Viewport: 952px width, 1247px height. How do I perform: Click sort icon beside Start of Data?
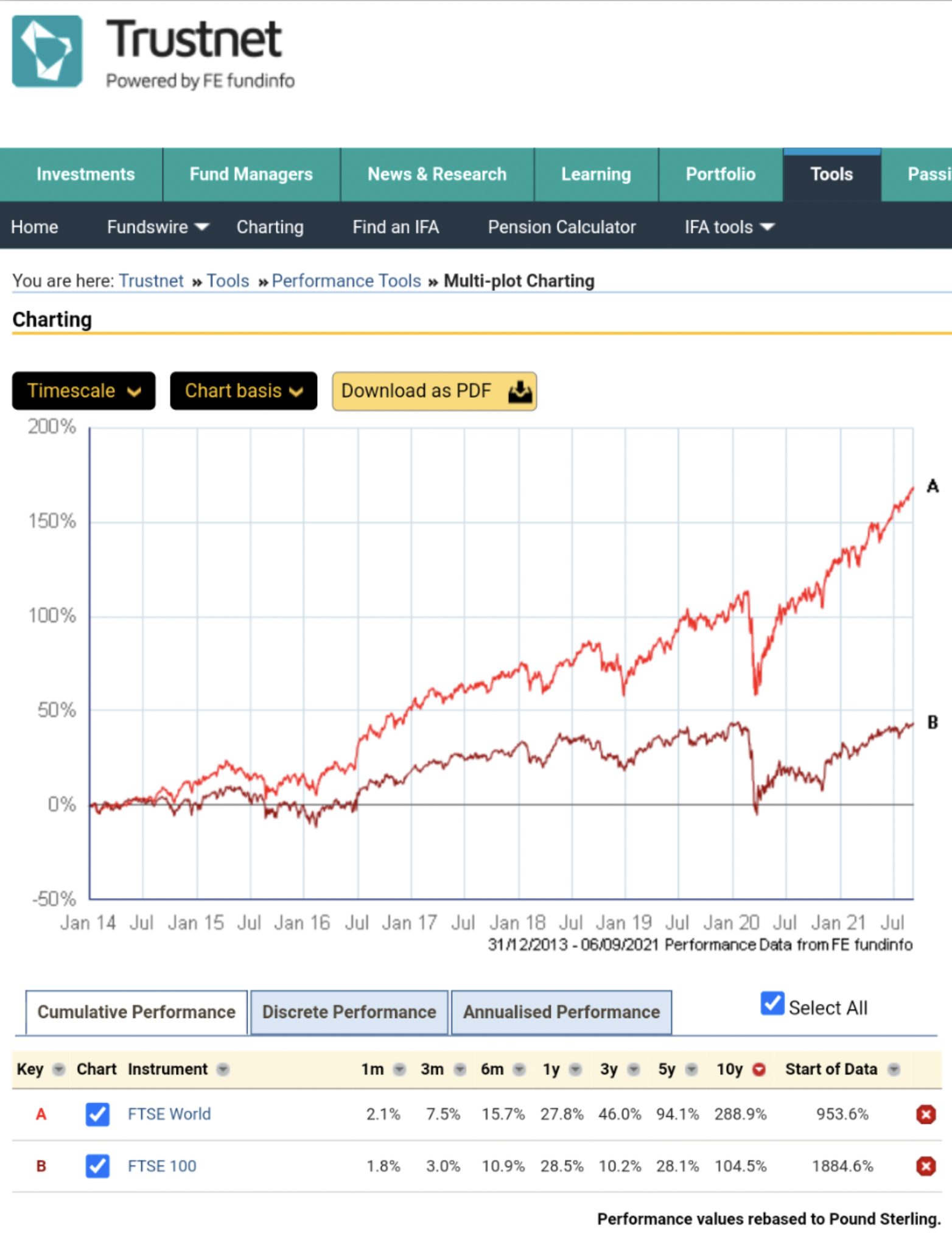(x=894, y=1069)
